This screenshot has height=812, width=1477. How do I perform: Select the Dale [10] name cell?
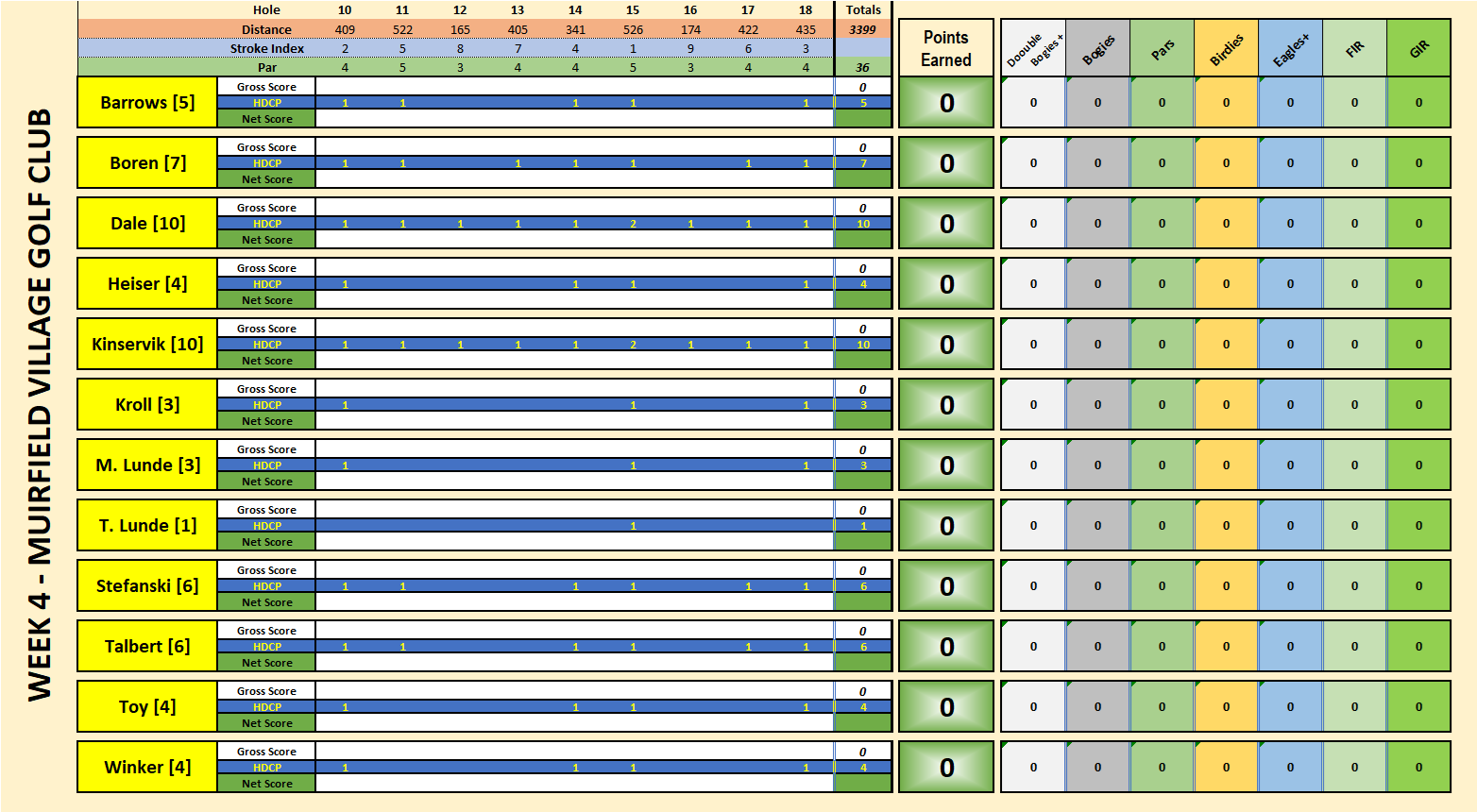pyautogui.click(x=147, y=224)
